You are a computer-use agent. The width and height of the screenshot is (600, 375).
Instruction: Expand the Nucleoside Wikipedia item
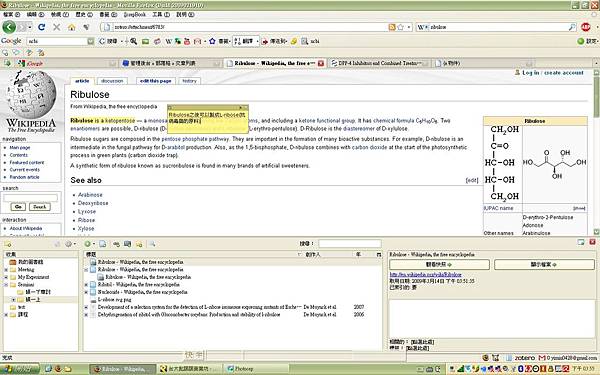coord(86,292)
